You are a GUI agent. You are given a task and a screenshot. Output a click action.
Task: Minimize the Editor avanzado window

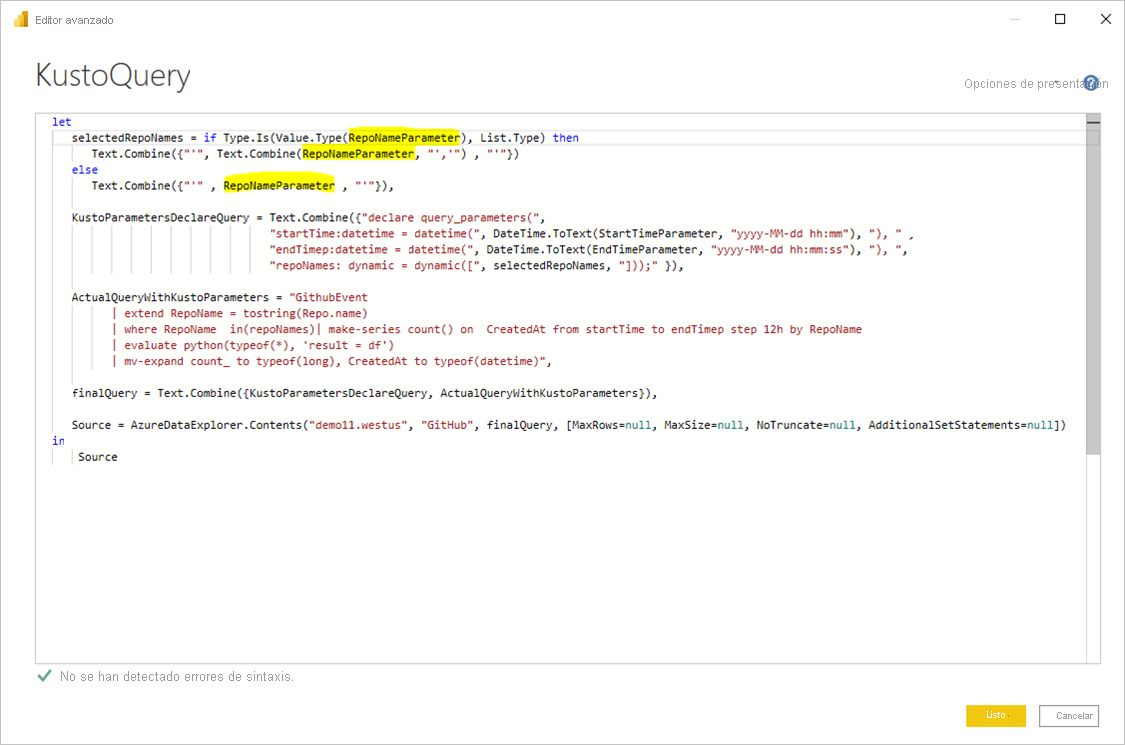1015,19
